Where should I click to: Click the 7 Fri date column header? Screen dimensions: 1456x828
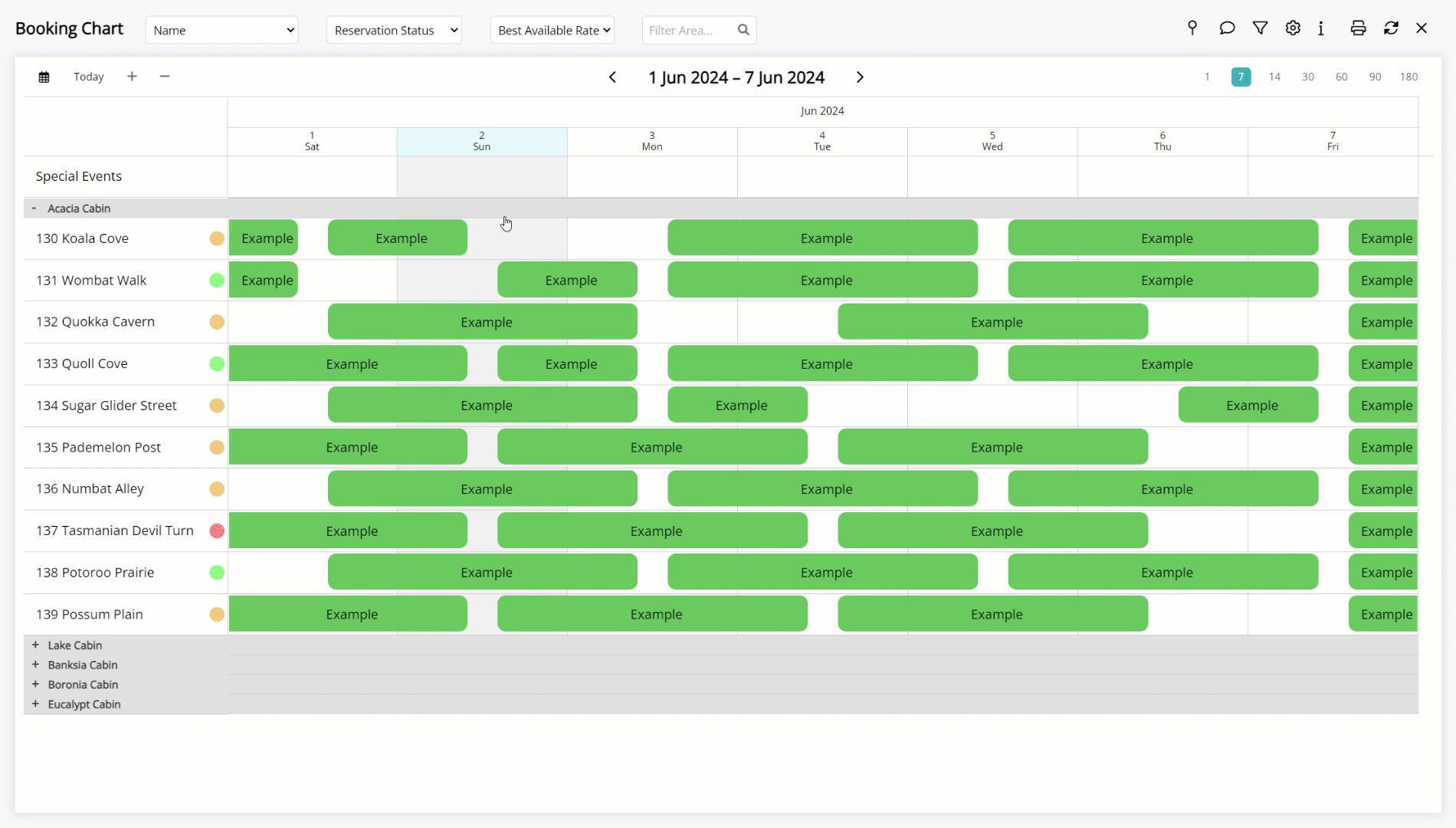coord(1333,141)
